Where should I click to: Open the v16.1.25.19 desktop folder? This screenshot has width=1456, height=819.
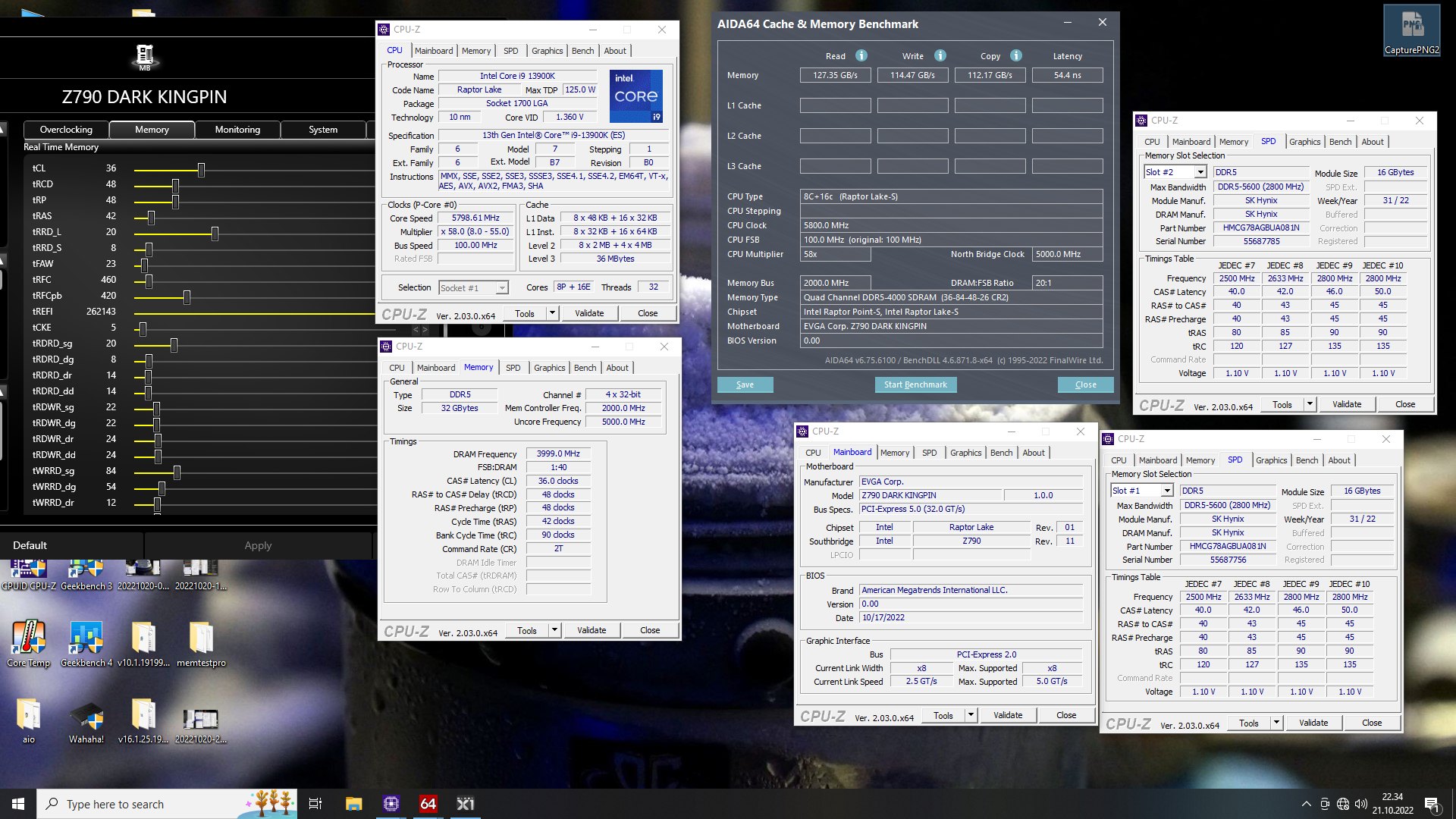coord(143,720)
